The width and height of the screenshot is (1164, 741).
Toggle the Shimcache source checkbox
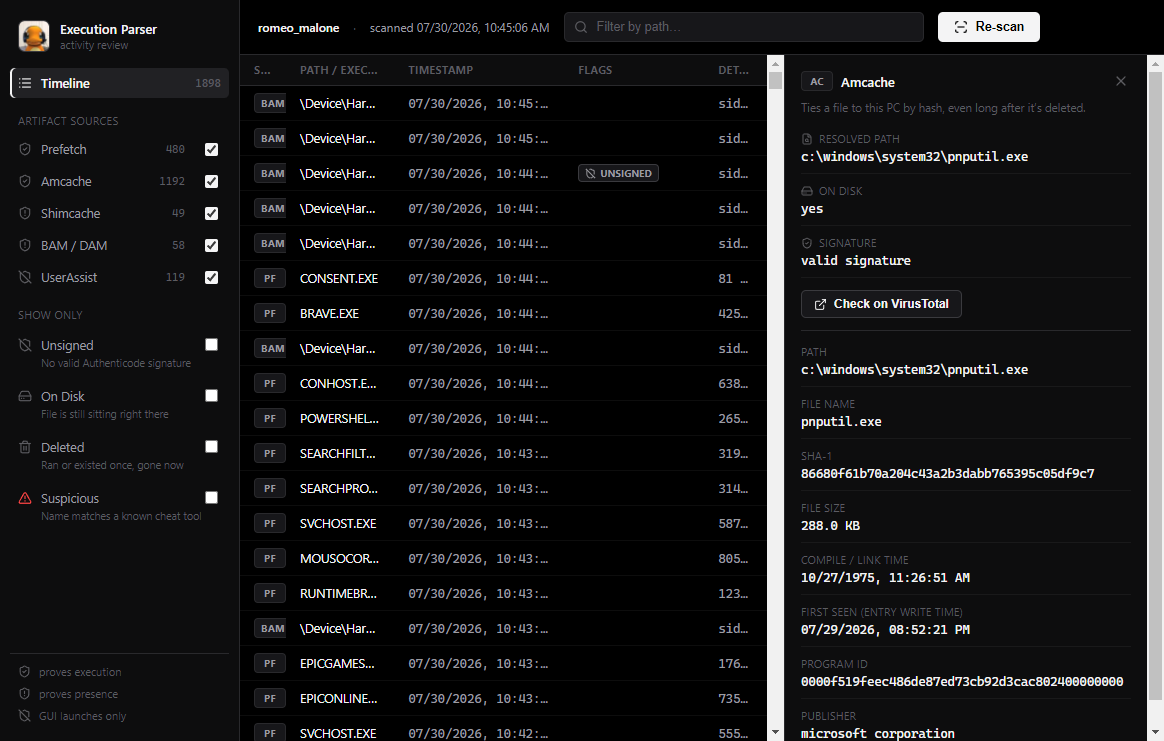pos(212,213)
